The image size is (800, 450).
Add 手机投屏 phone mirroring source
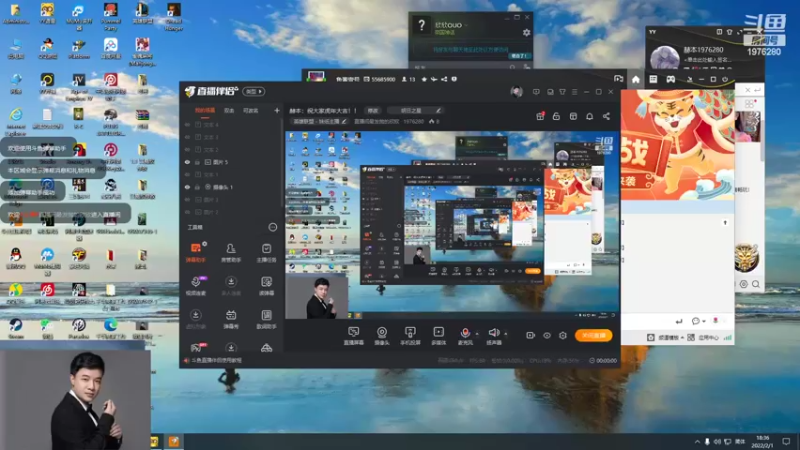pyautogui.click(x=410, y=336)
